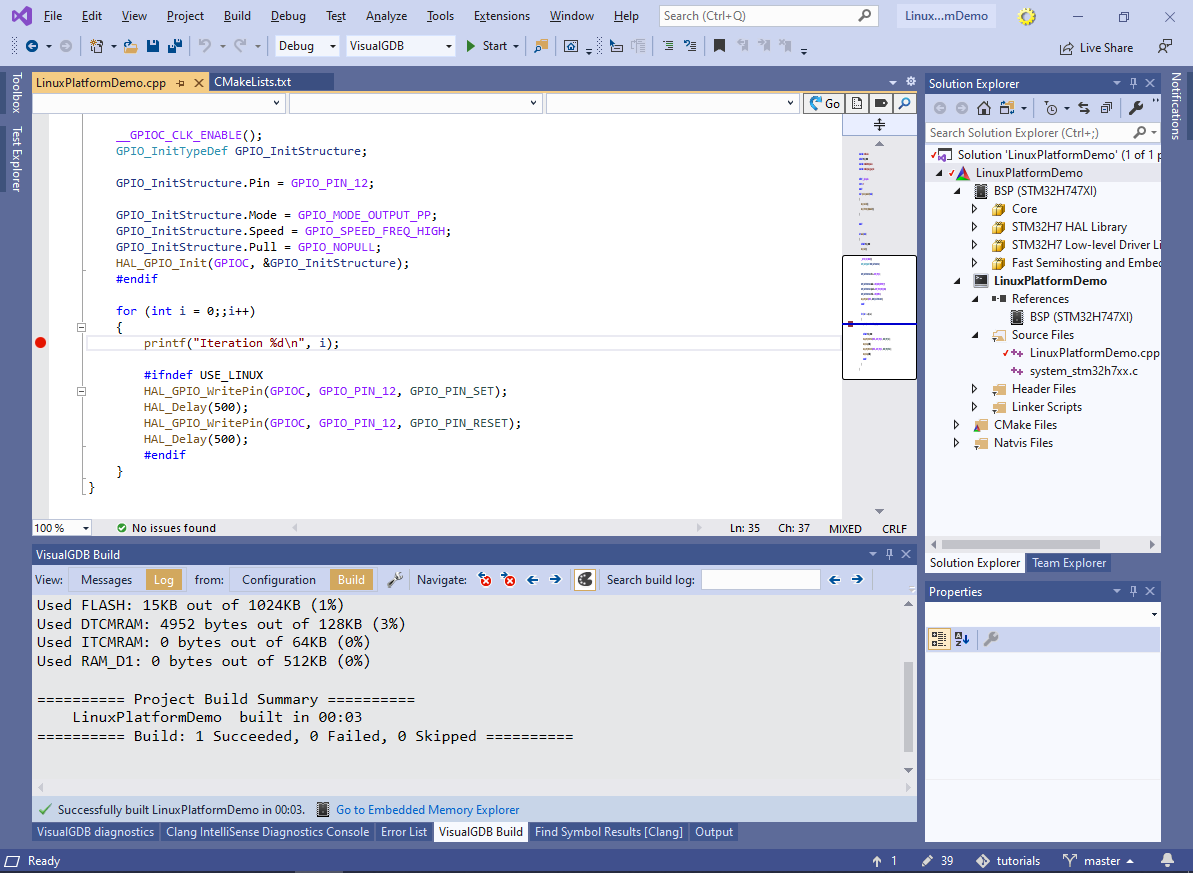Click the build log color palette icon

pyautogui.click(x=585, y=579)
